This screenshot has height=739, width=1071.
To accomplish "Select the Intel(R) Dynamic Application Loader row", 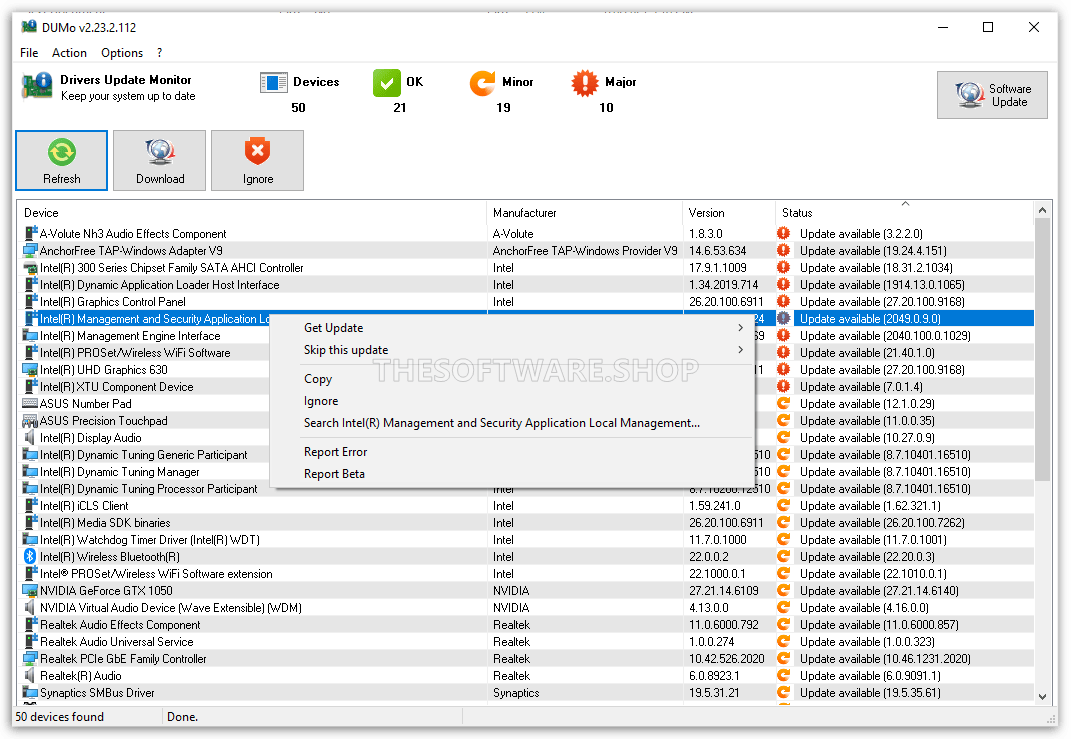I will click(x=525, y=284).
